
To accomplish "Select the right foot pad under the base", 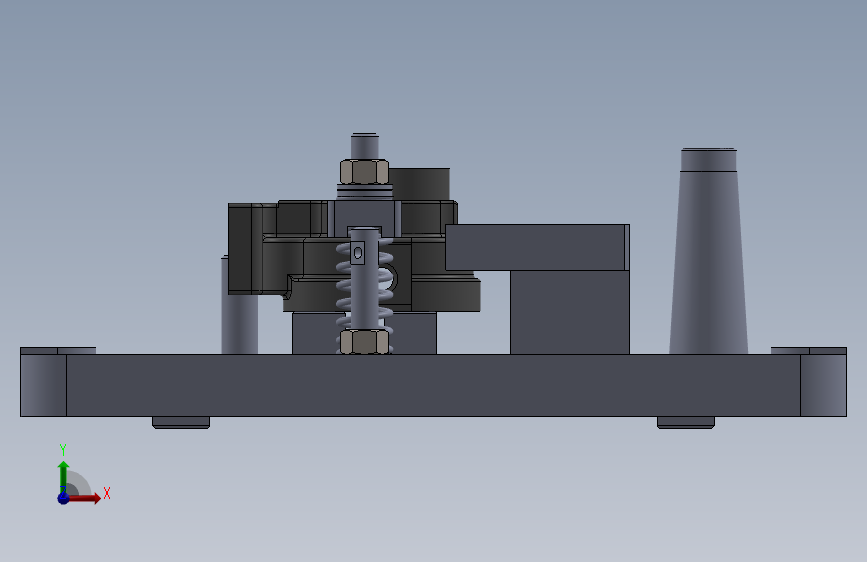I will point(686,423).
